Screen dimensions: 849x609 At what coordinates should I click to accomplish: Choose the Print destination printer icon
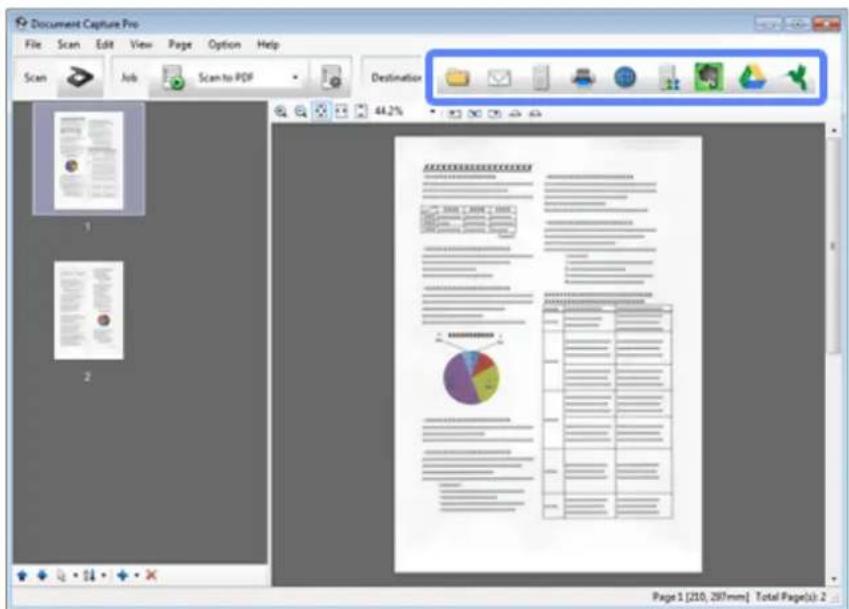point(583,78)
